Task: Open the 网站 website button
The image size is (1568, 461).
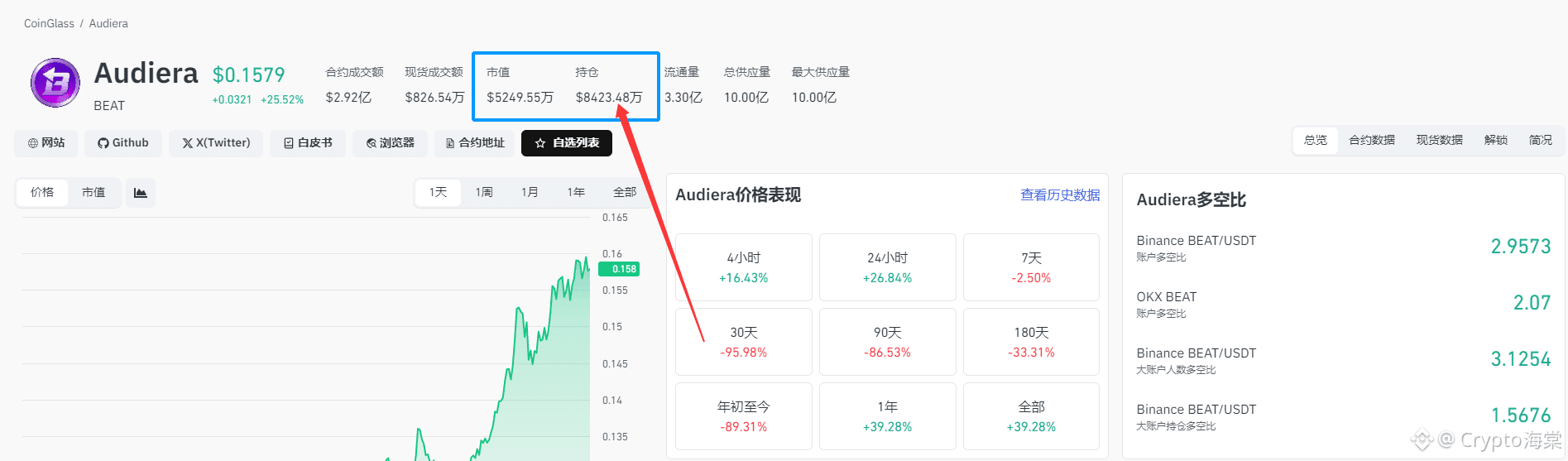Action: click(x=46, y=143)
